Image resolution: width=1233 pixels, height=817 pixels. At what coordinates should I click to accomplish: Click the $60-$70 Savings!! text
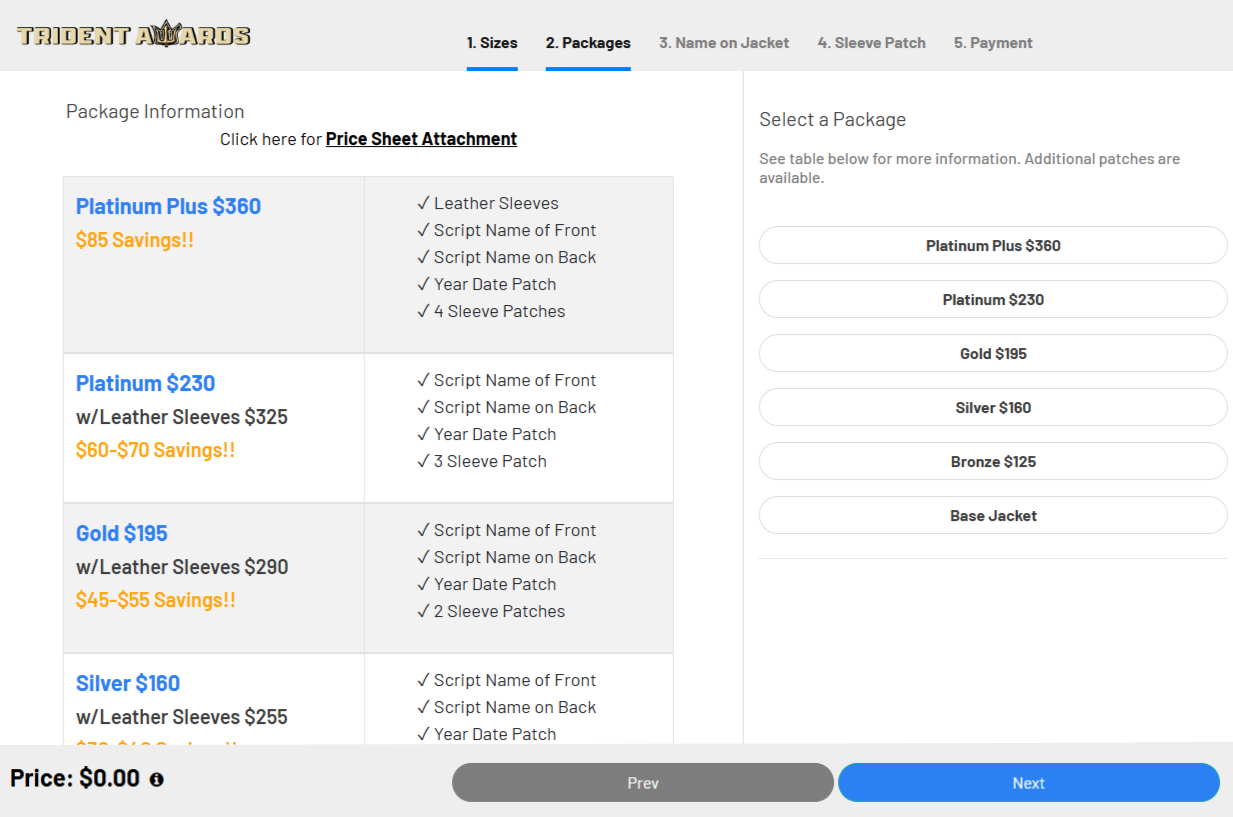(156, 450)
